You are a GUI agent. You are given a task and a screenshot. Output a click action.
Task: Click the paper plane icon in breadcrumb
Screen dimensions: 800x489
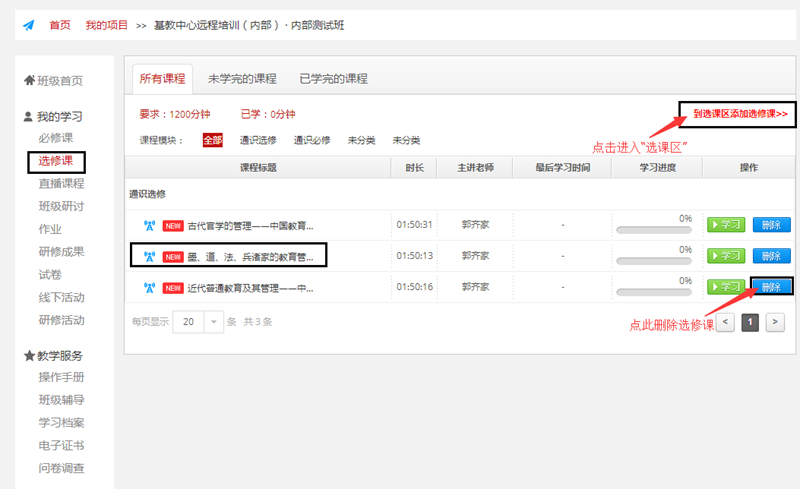click(29, 25)
